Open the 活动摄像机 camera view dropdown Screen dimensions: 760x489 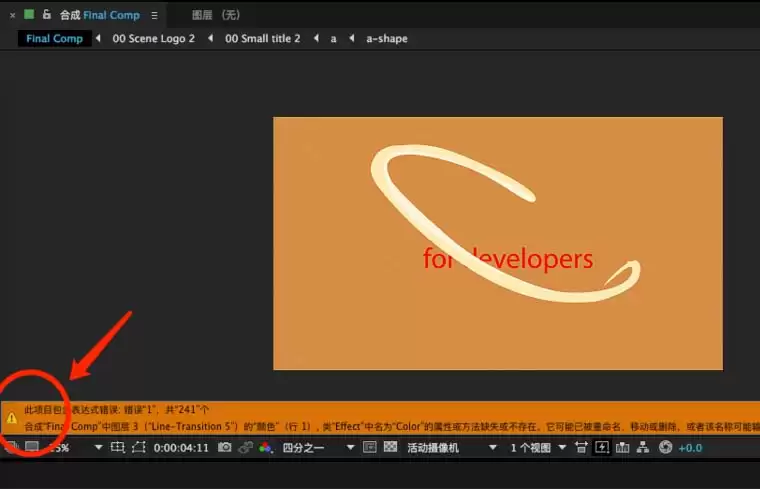pyautogui.click(x=452, y=448)
